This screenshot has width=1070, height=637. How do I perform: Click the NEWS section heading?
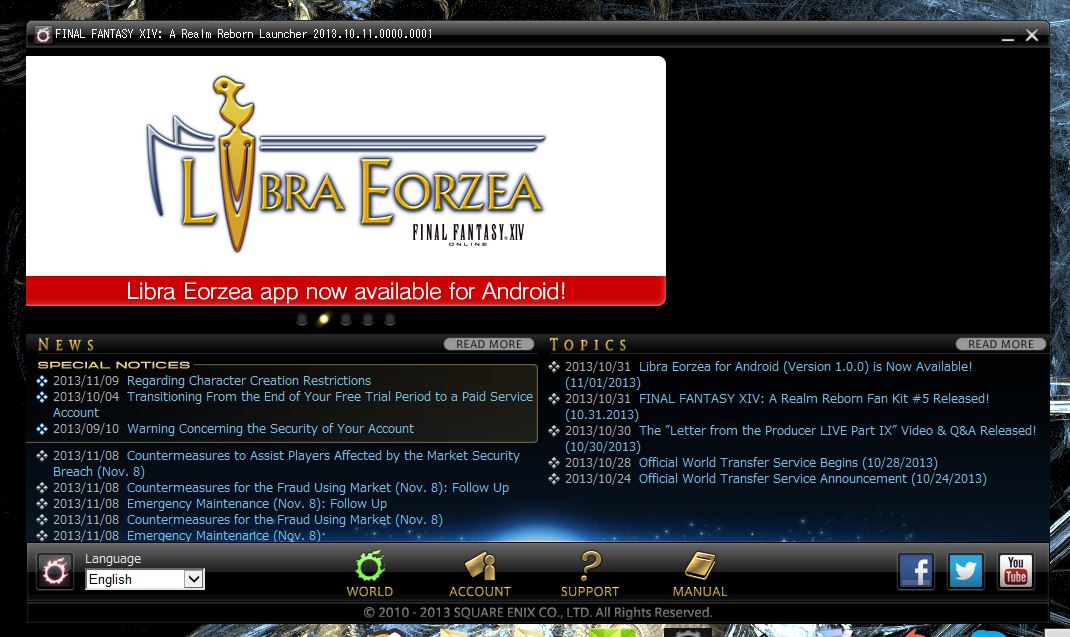(x=66, y=345)
